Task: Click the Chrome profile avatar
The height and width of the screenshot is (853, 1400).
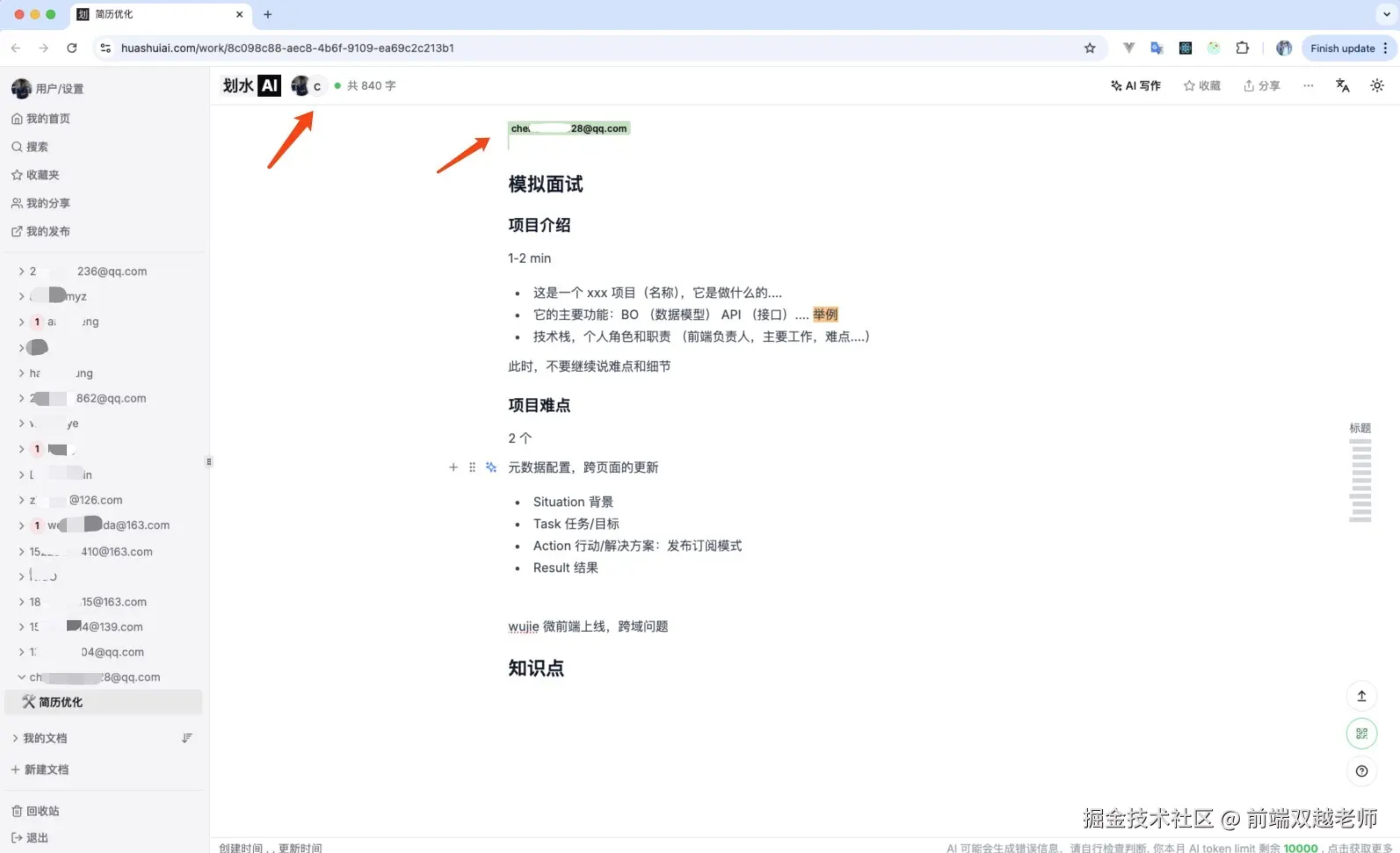Action: [x=1284, y=48]
